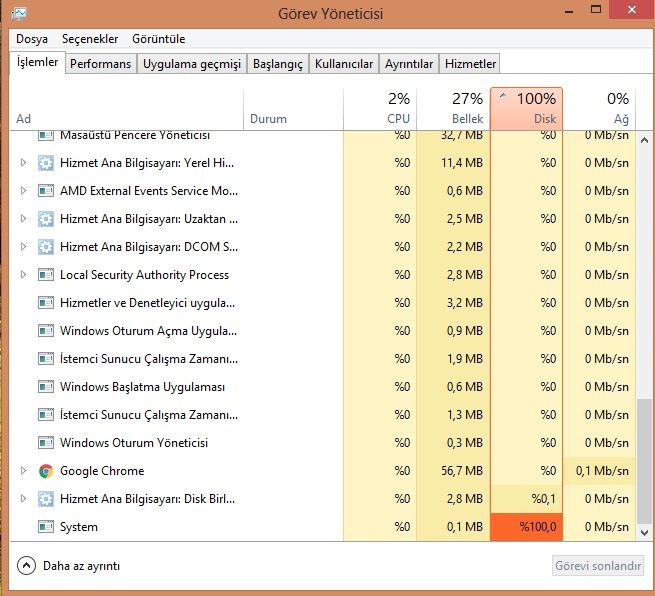This screenshot has height=596, width=655.
Task: Click the 56,7 MB memory cell
Action: point(453,471)
